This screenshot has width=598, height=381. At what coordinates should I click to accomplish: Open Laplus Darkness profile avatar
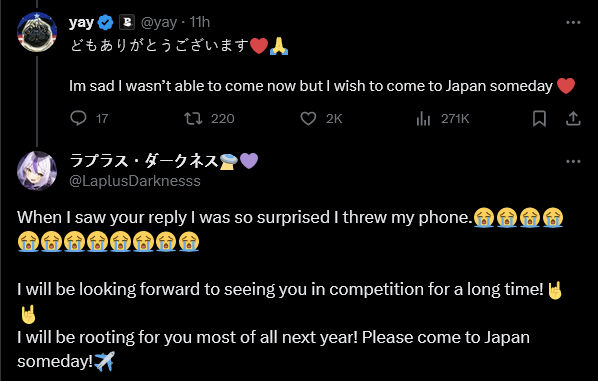click(37, 170)
